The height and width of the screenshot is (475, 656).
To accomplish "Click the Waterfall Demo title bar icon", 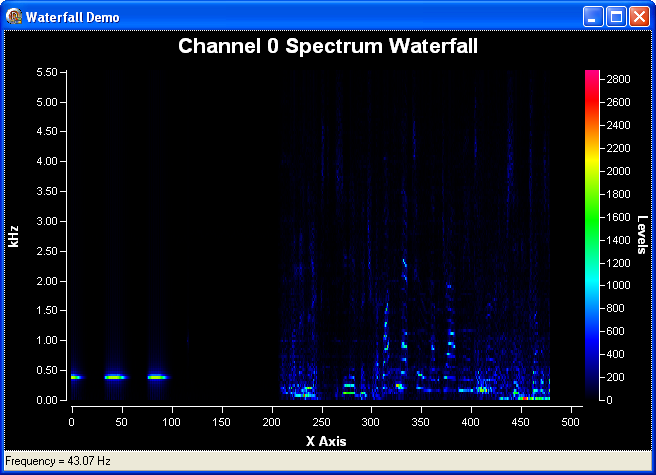I will (x=14, y=16).
